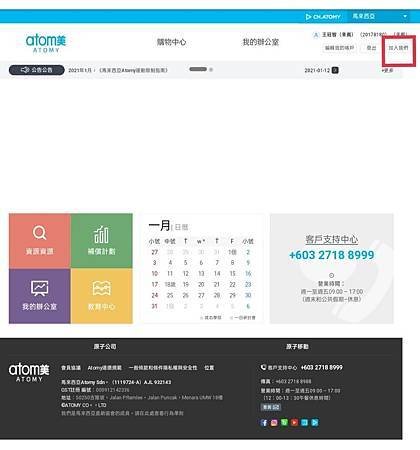Click the Atomy logo in the header
This screenshot has width=420, height=450.
tap(46, 43)
